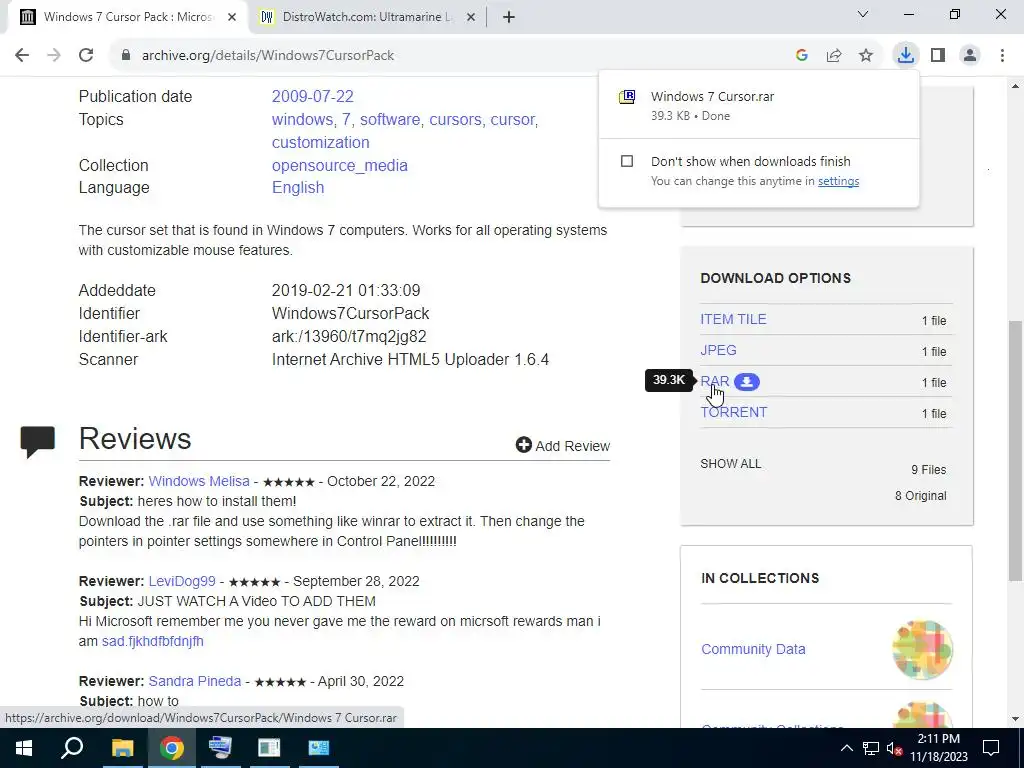The width and height of the screenshot is (1024, 768).
Task: Click the lock icon in address bar
Action: click(x=126, y=56)
